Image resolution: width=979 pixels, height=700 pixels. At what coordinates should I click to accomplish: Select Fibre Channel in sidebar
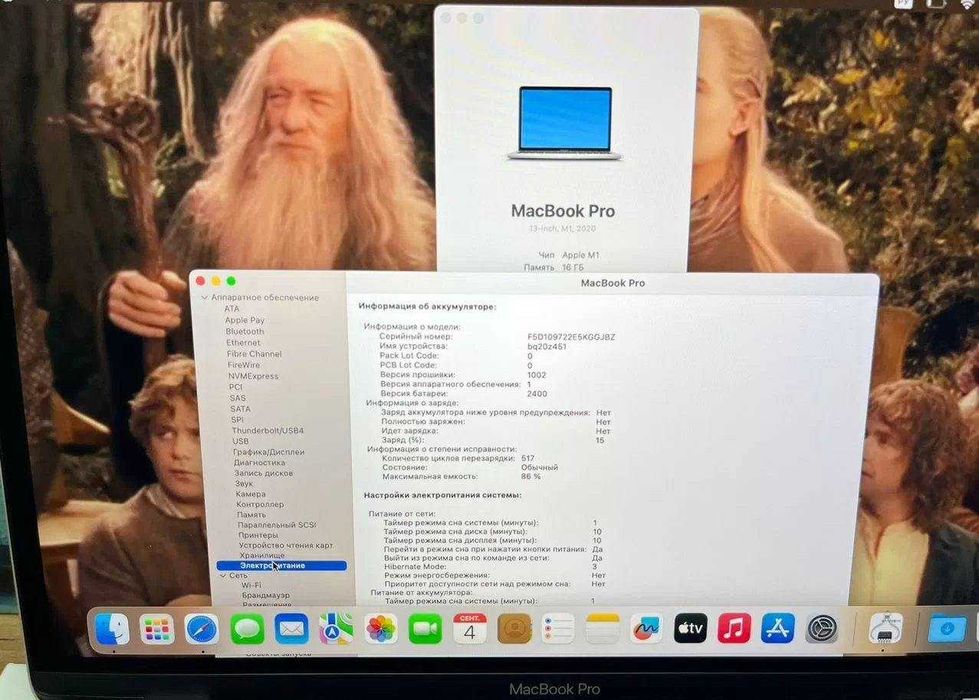click(254, 353)
